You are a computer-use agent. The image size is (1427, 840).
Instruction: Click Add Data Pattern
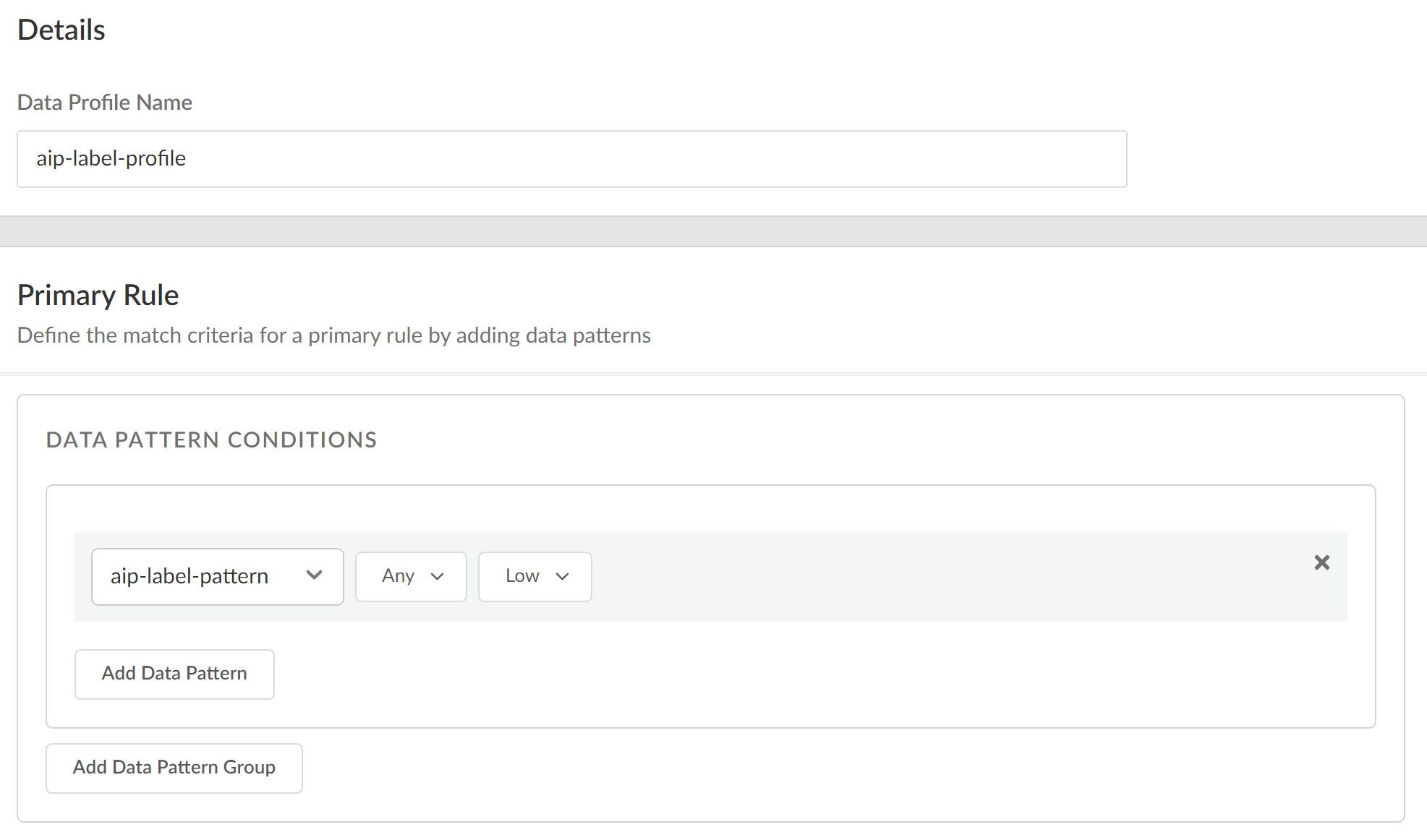(174, 674)
